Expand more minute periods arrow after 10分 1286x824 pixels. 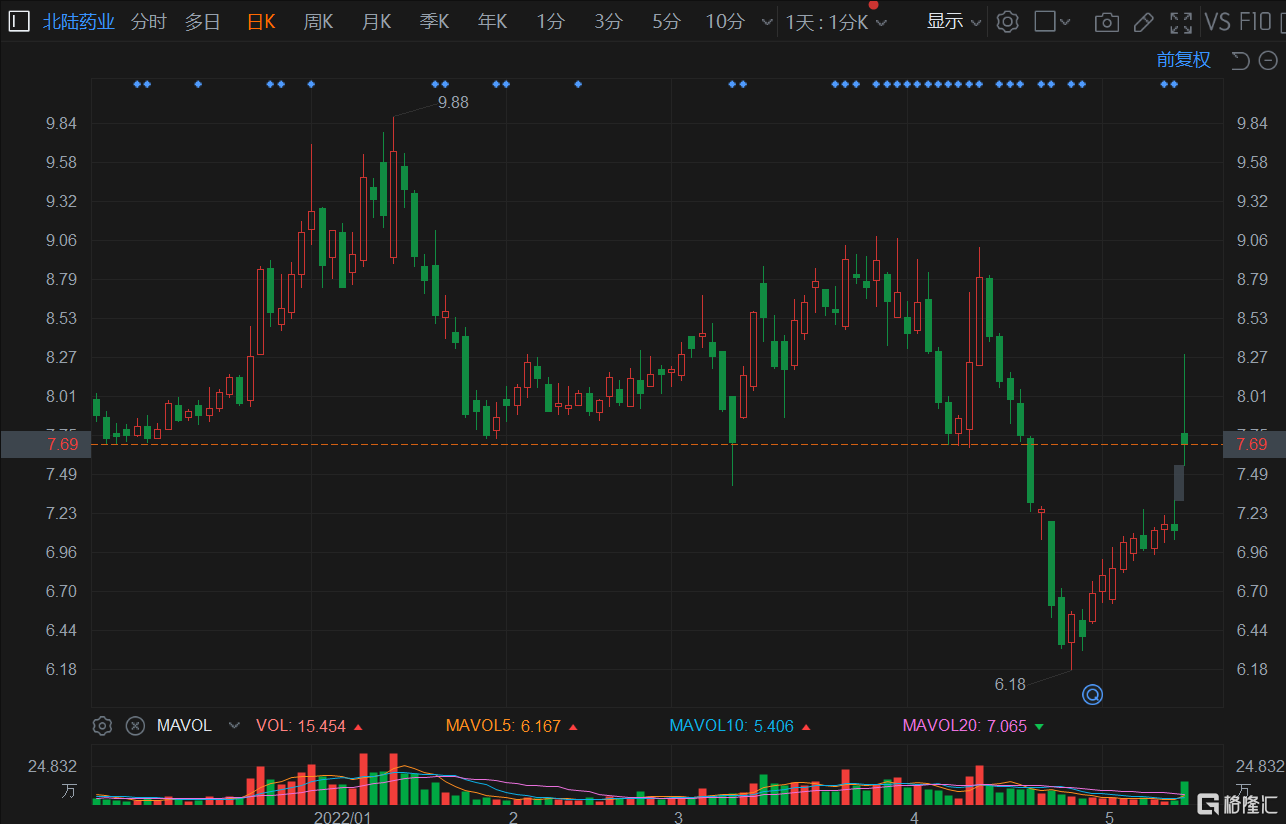pos(767,22)
